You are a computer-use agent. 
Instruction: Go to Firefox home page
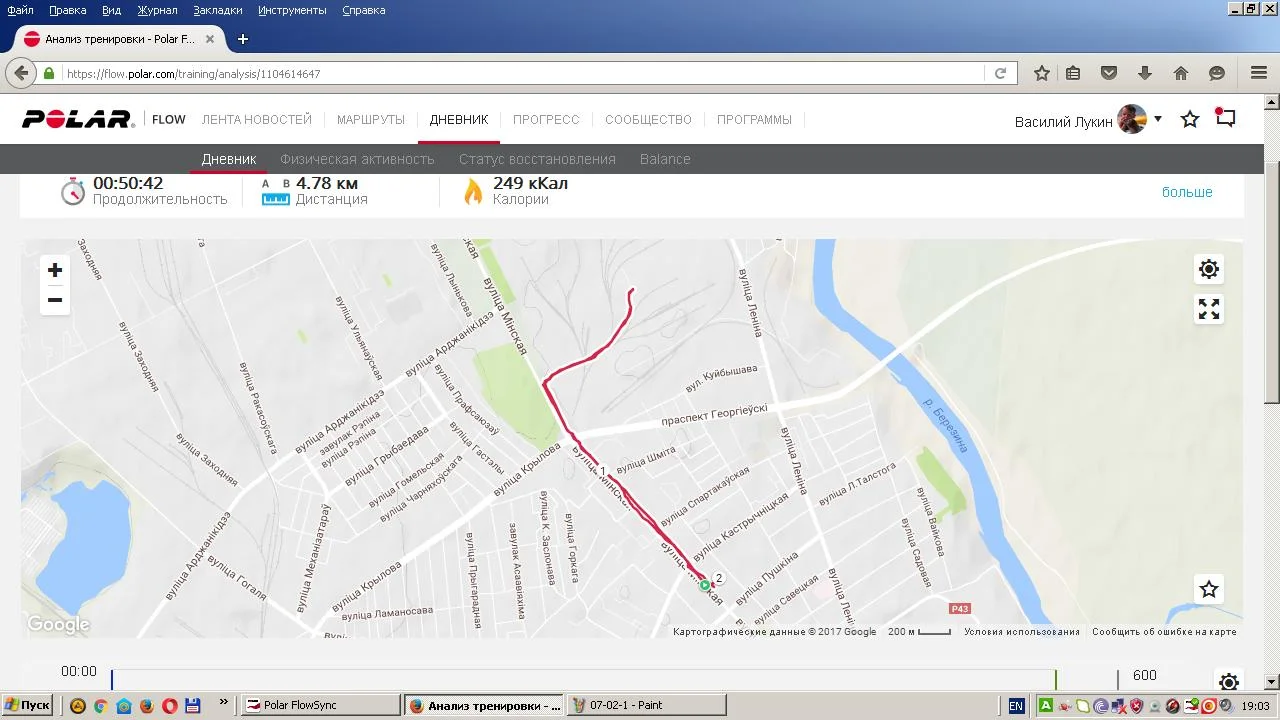[1181, 73]
